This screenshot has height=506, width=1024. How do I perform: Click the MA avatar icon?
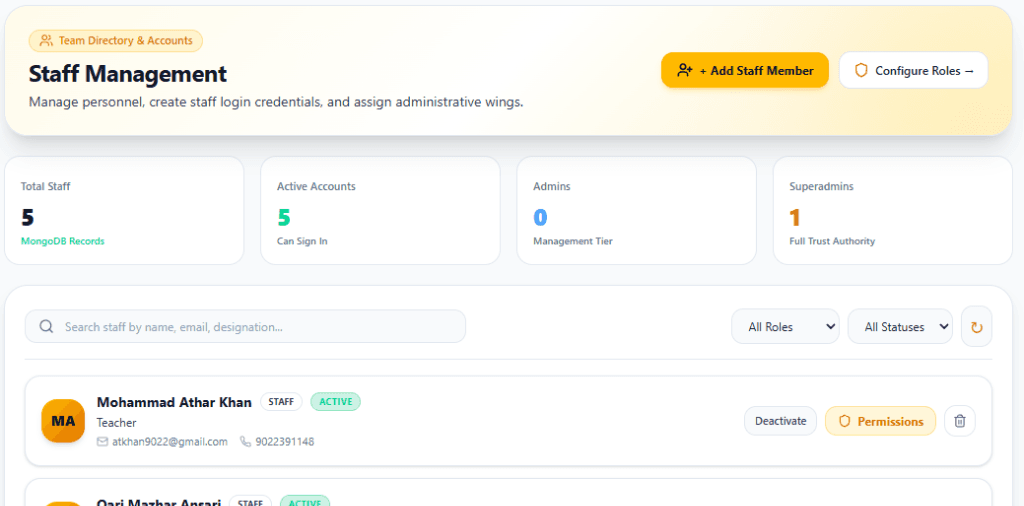[x=63, y=421]
